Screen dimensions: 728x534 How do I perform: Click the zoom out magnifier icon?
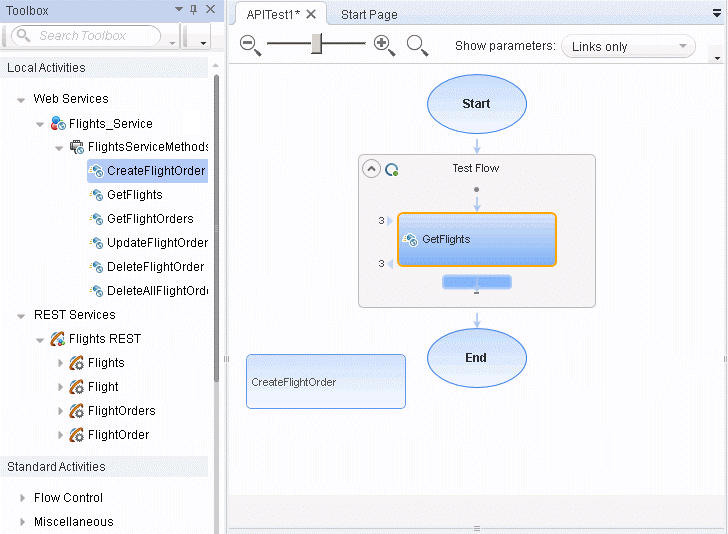250,45
